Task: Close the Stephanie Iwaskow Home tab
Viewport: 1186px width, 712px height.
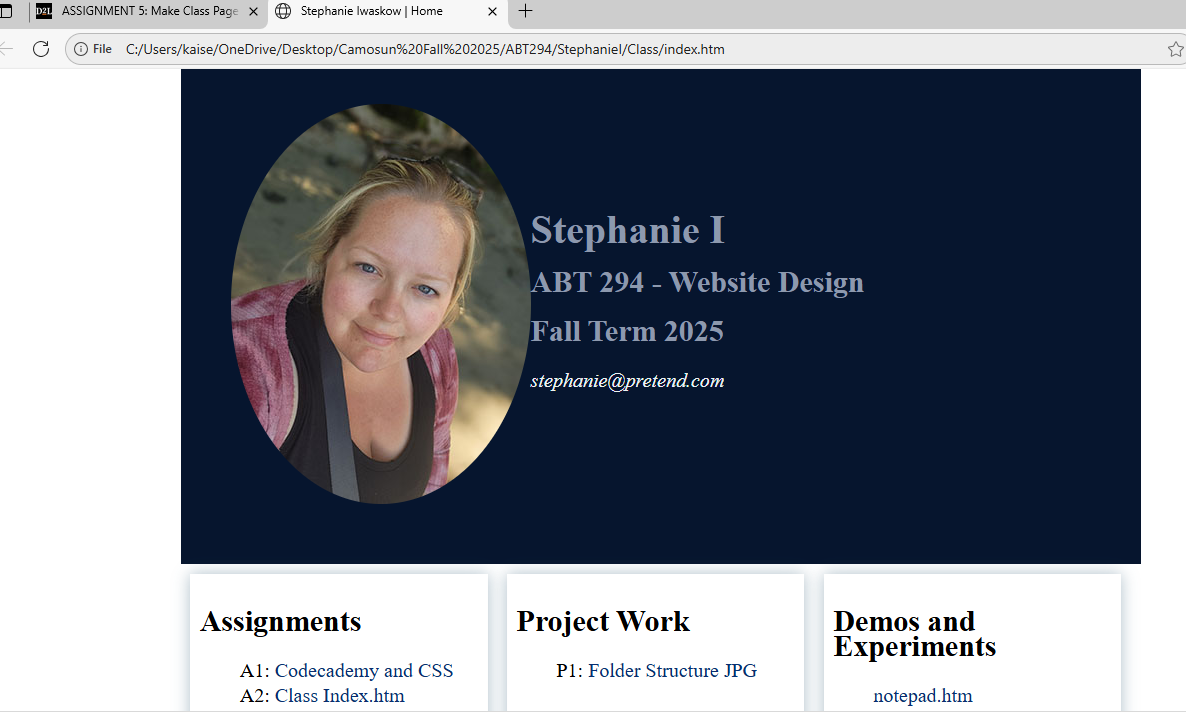Action: (492, 11)
